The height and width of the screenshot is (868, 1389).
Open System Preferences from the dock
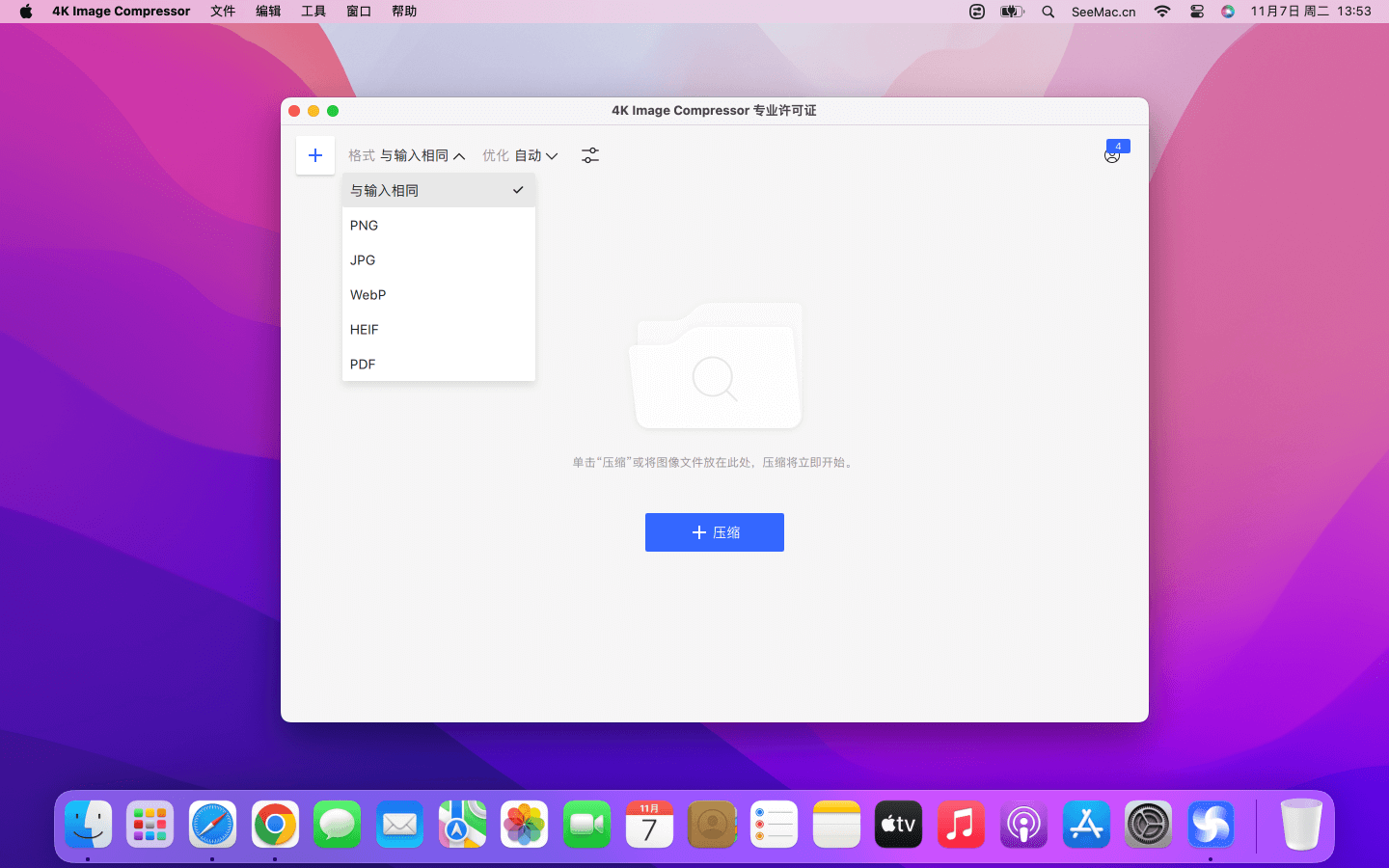click(1148, 825)
